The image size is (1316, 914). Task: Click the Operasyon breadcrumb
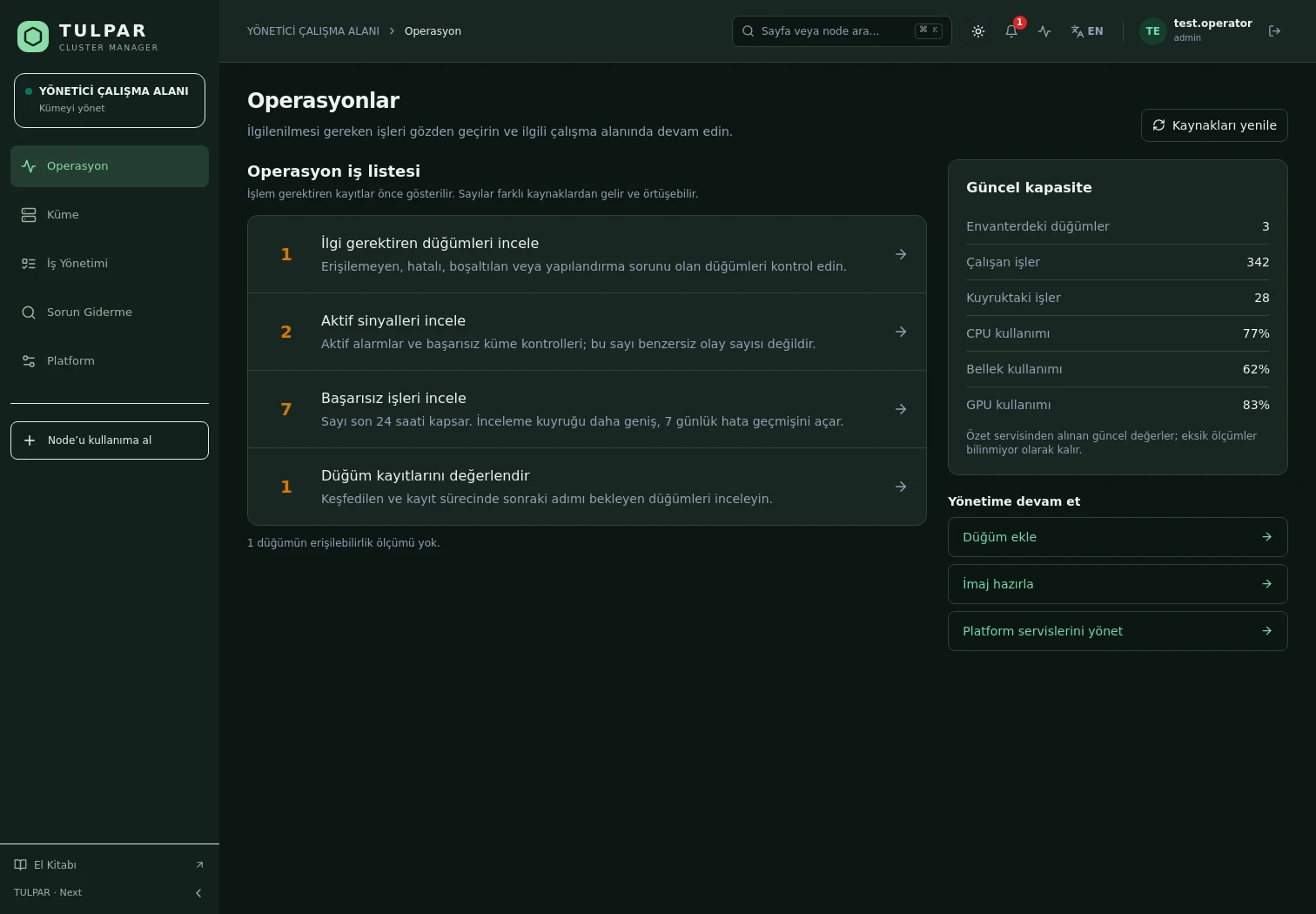(x=433, y=31)
